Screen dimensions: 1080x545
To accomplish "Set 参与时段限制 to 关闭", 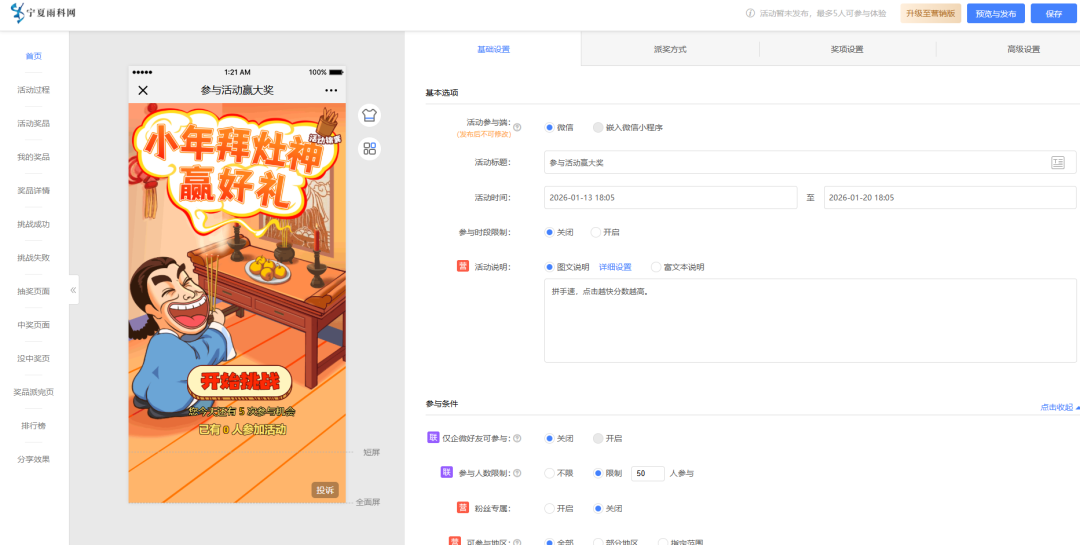I will (x=549, y=232).
